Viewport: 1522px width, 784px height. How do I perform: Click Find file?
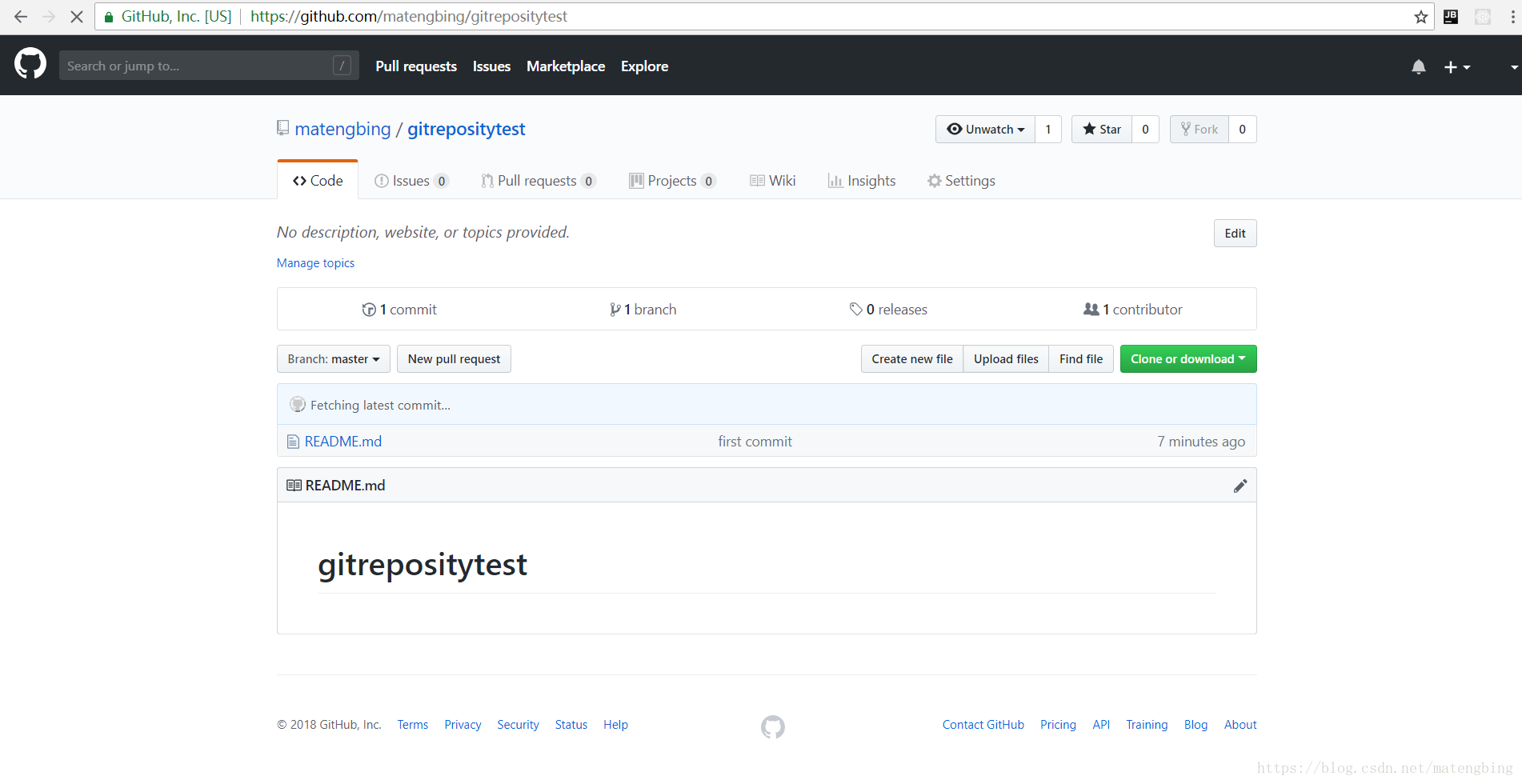(x=1081, y=359)
